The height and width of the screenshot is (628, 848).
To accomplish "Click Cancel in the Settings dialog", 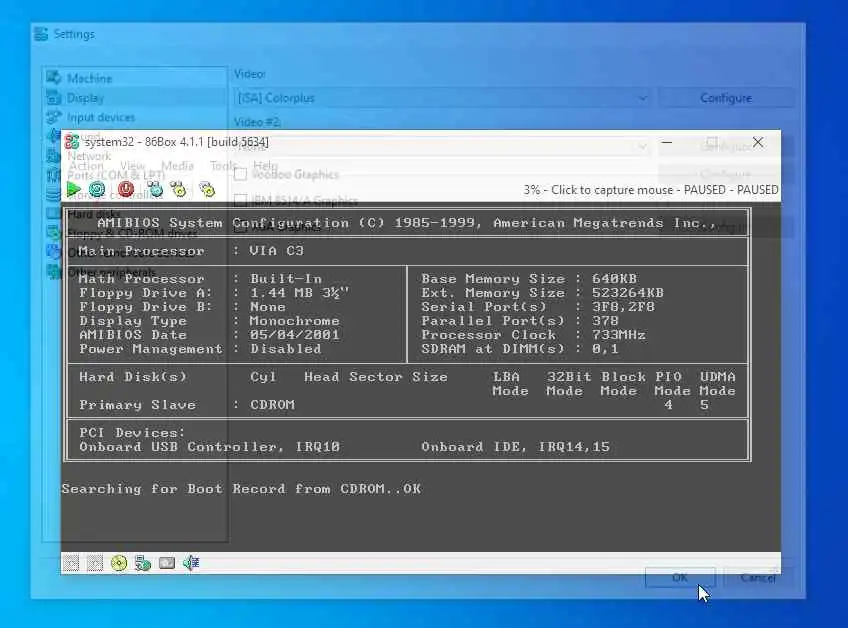I will point(758,578).
